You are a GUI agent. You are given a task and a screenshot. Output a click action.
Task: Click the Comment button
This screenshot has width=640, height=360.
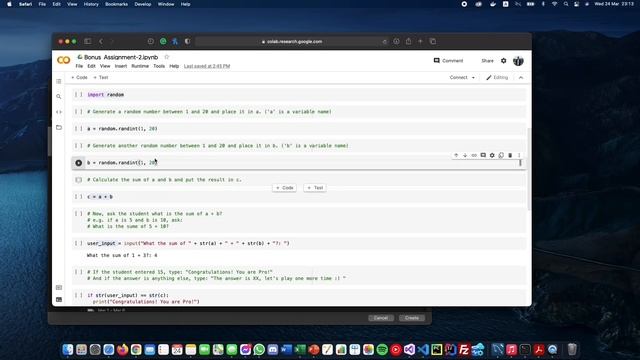click(x=449, y=61)
